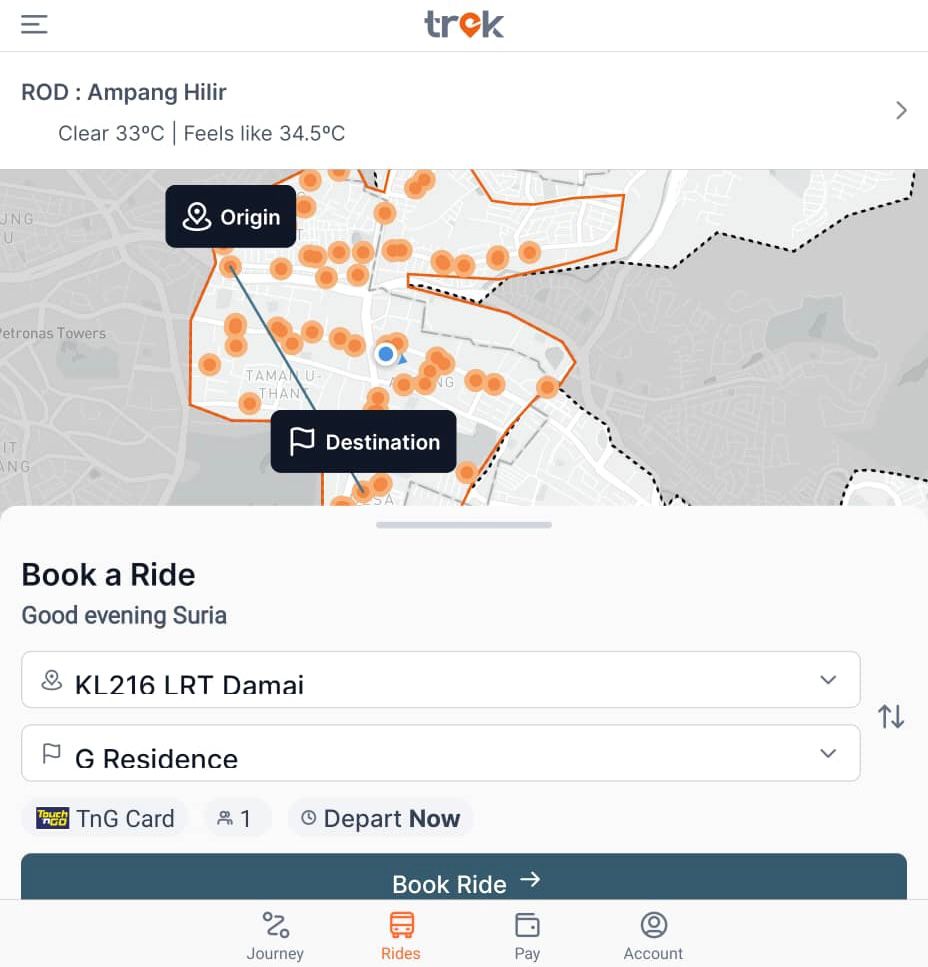The width and height of the screenshot is (928, 967).
Task: Go to the Account tab
Action: pyautogui.click(x=653, y=936)
